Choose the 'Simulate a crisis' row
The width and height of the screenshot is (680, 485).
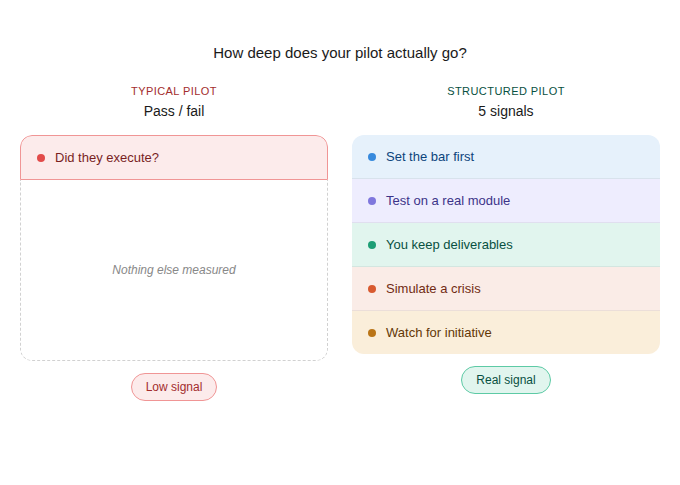click(505, 289)
